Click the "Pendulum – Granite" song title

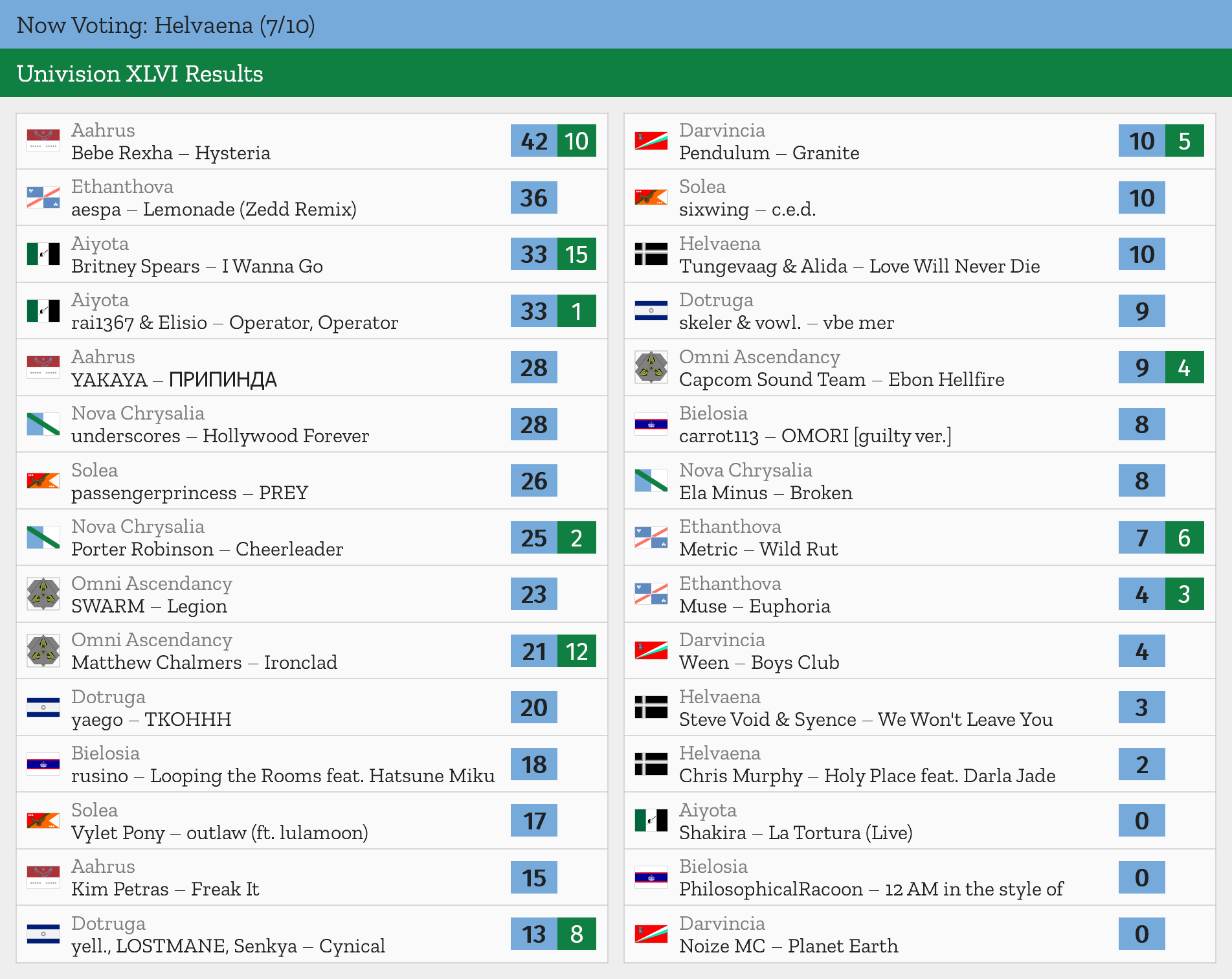(x=769, y=153)
